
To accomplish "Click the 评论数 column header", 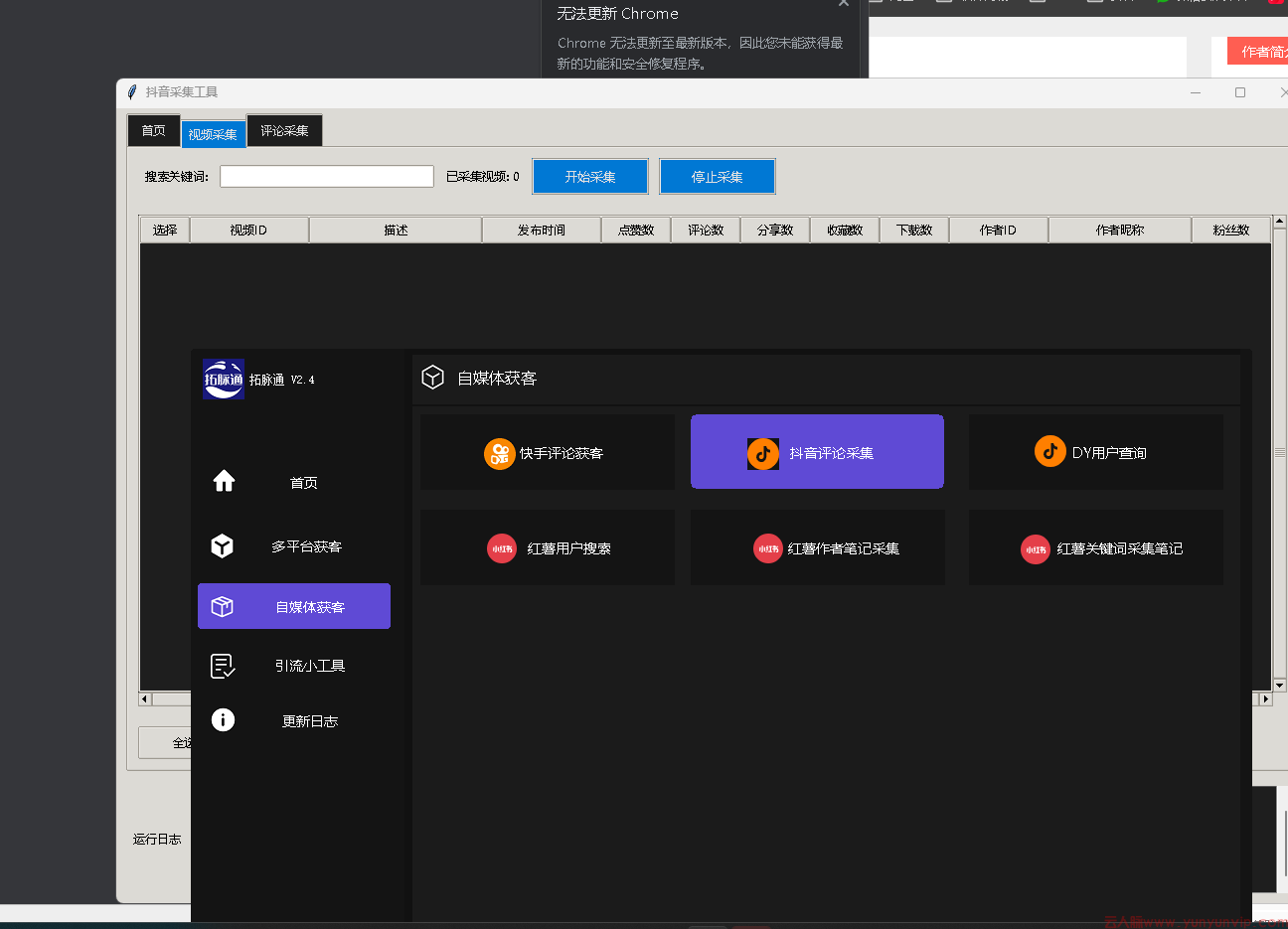I will click(706, 230).
